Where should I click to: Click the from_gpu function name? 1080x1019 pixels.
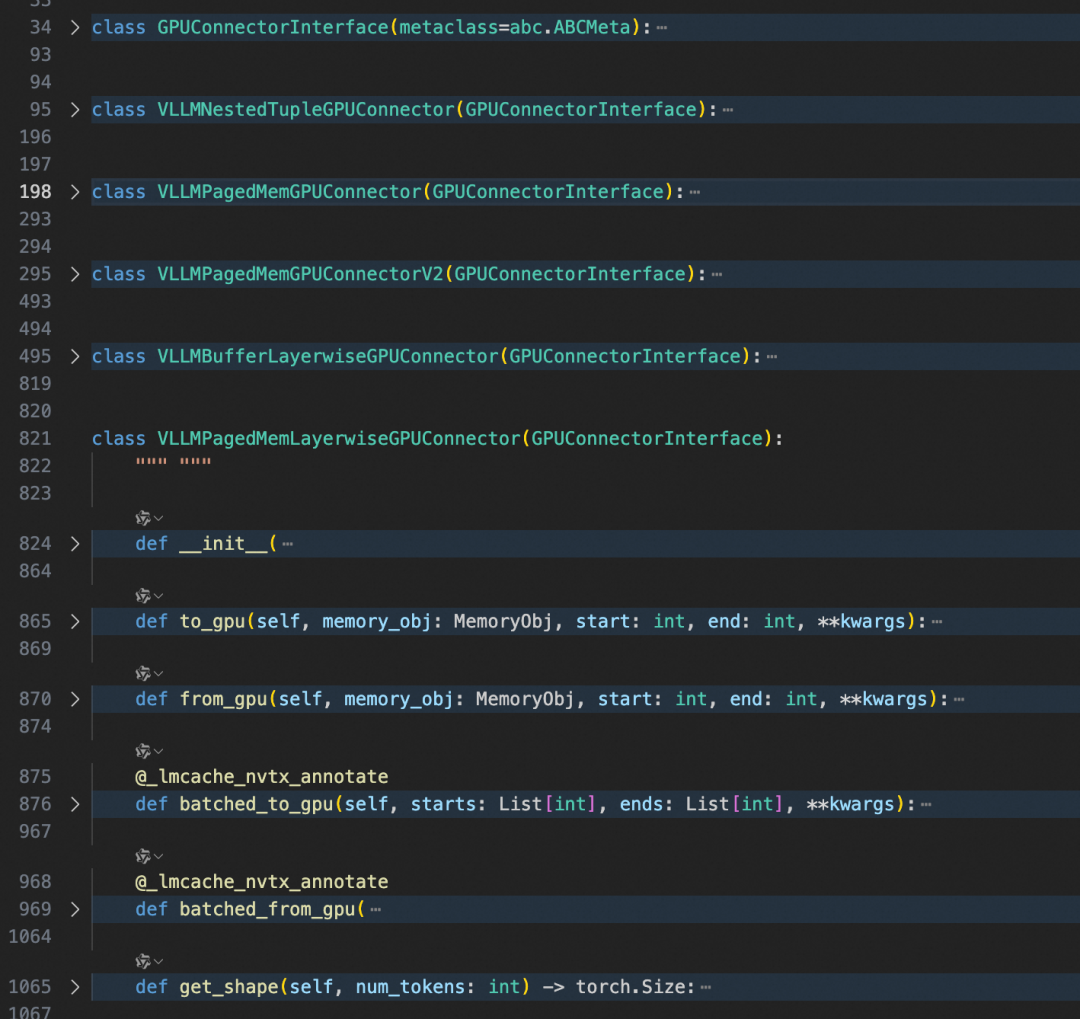(223, 699)
